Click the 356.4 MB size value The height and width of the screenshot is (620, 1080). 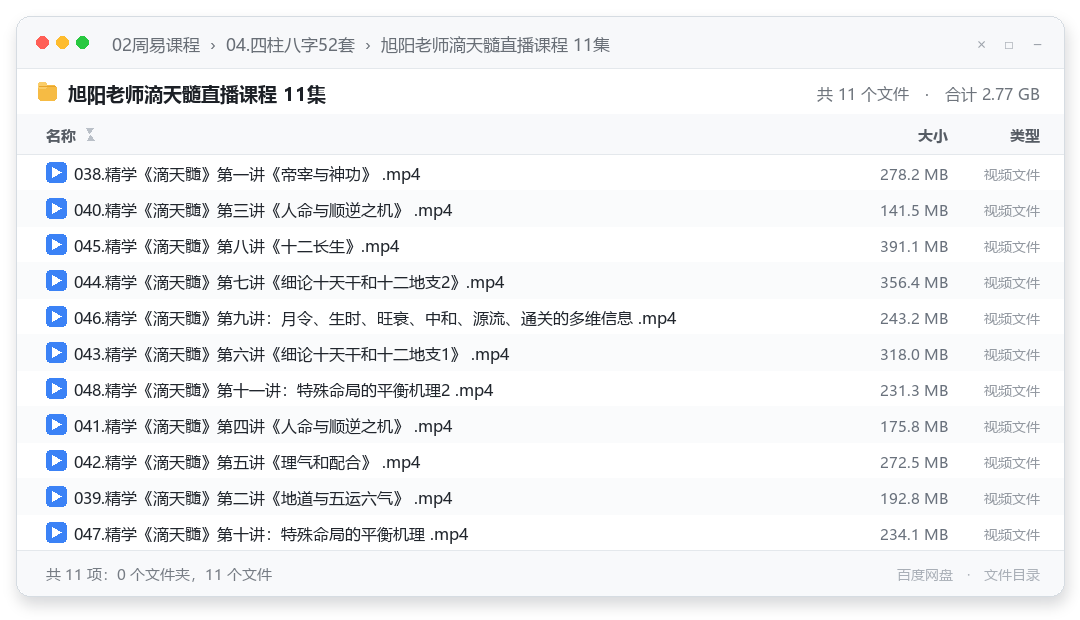[914, 282]
